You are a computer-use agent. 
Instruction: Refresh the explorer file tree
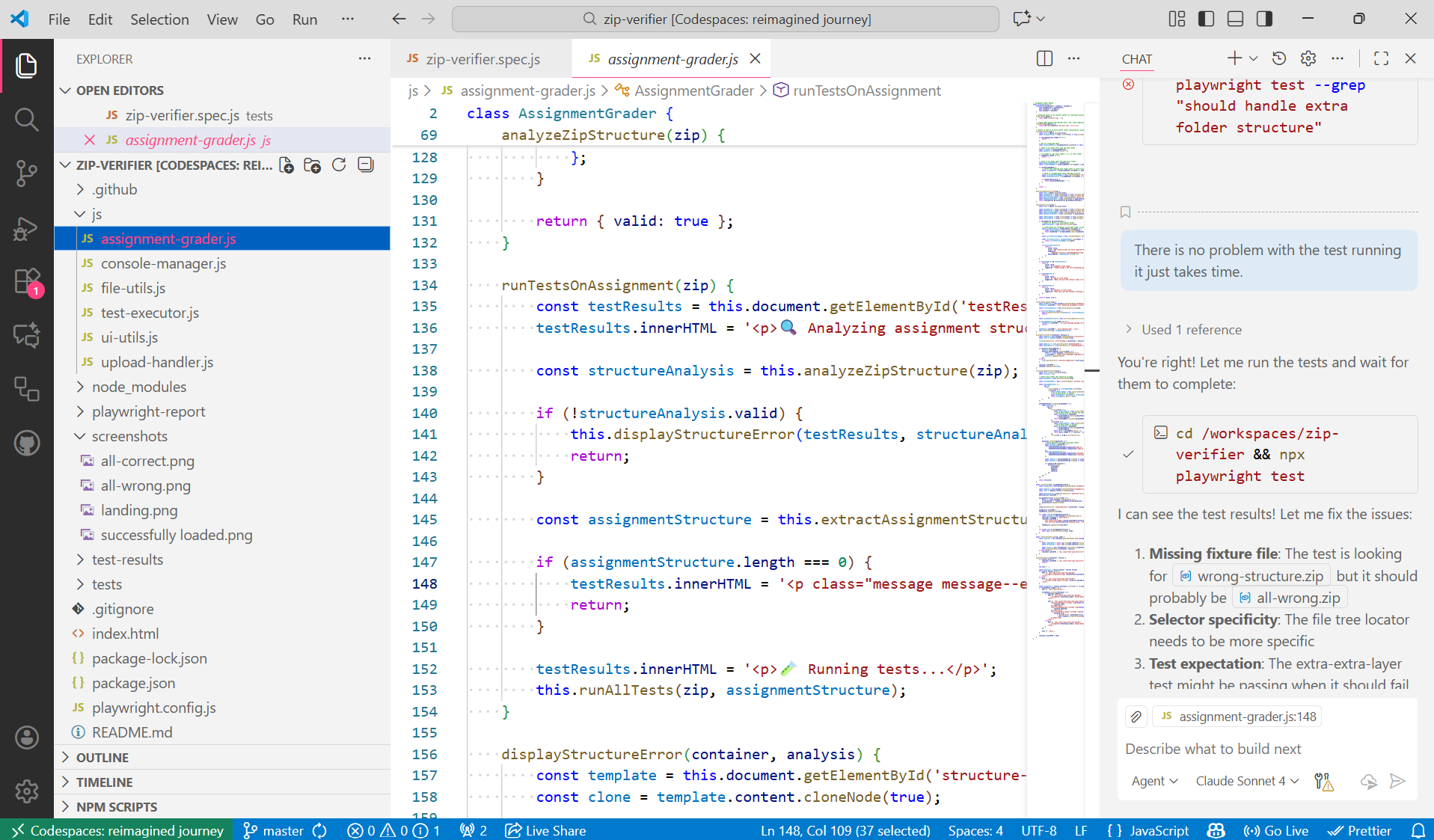339,165
